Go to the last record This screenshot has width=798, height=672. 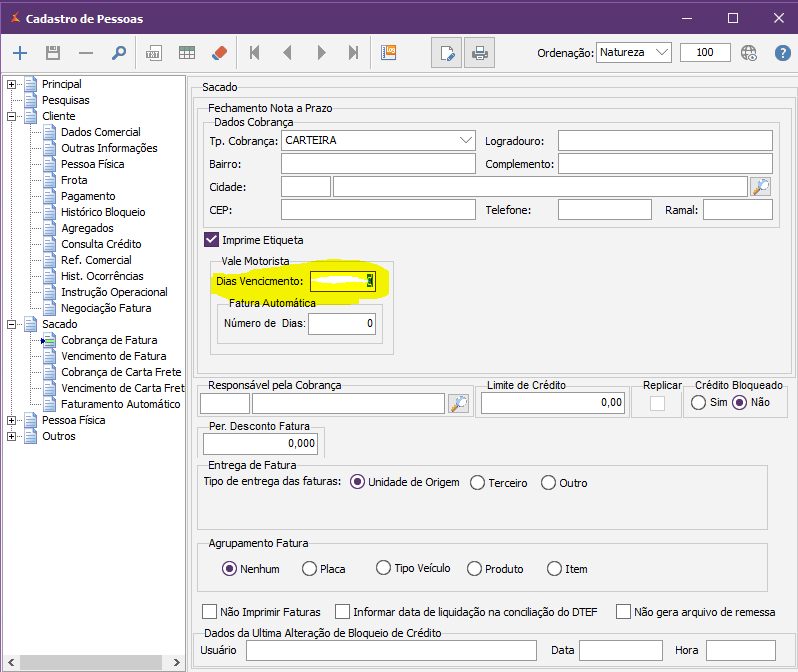pyautogui.click(x=353, y=53)
